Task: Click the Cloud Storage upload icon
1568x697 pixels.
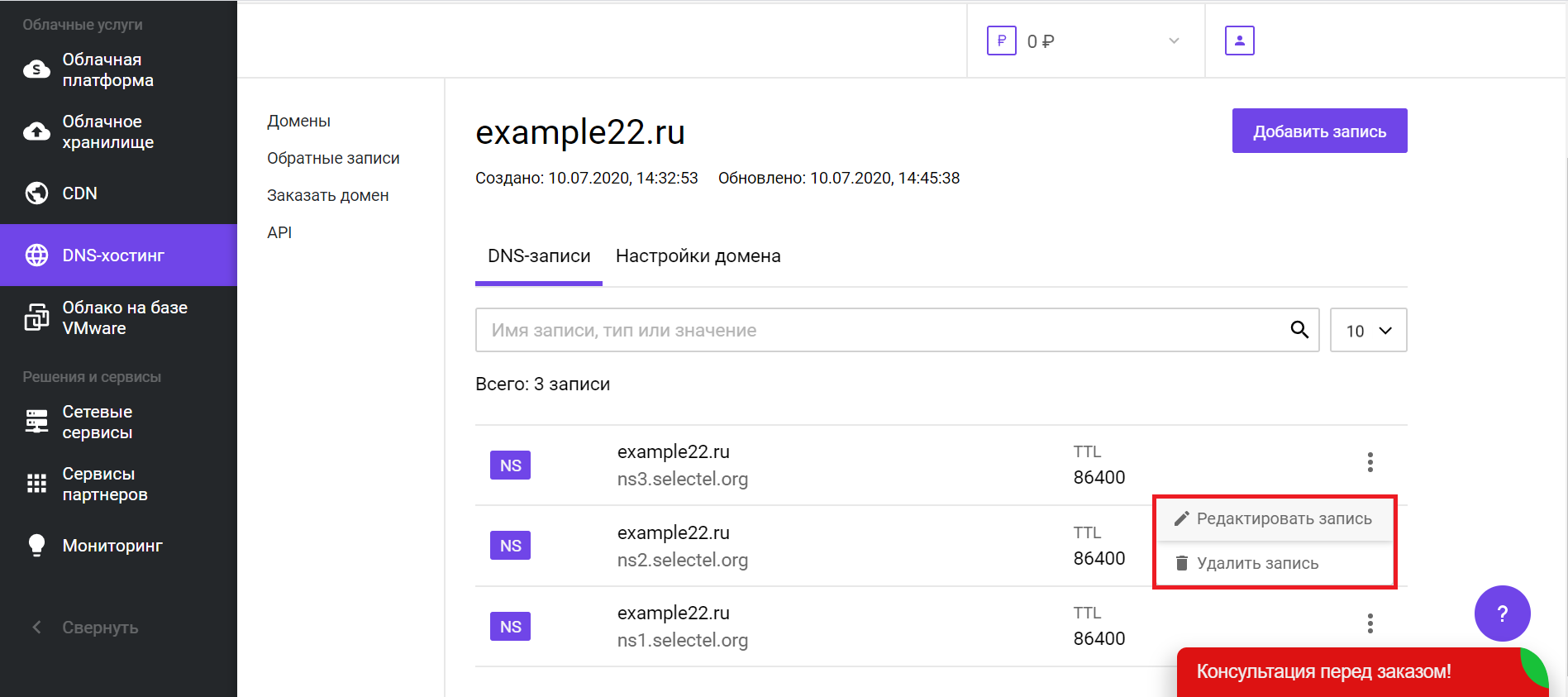Action: click(x=36, y=131)
